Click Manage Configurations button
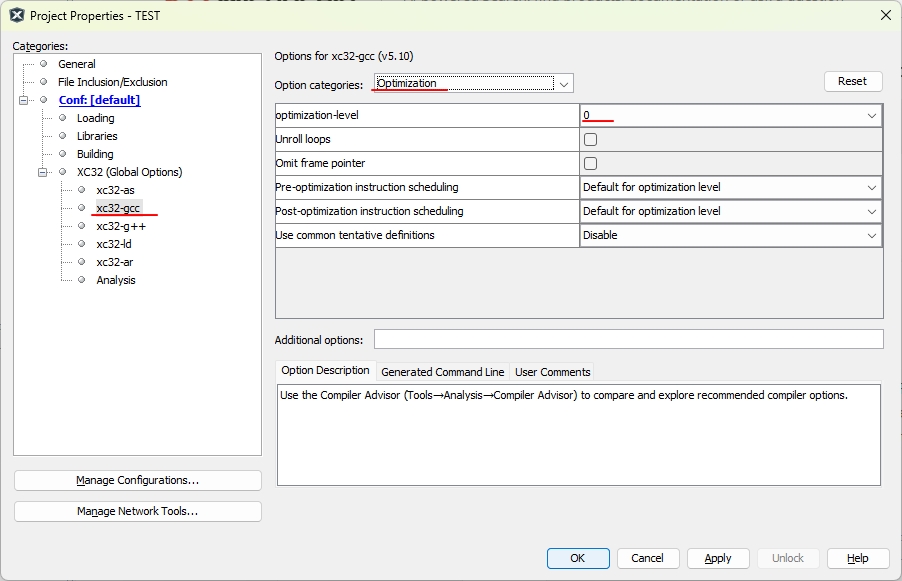 point(137,480)
